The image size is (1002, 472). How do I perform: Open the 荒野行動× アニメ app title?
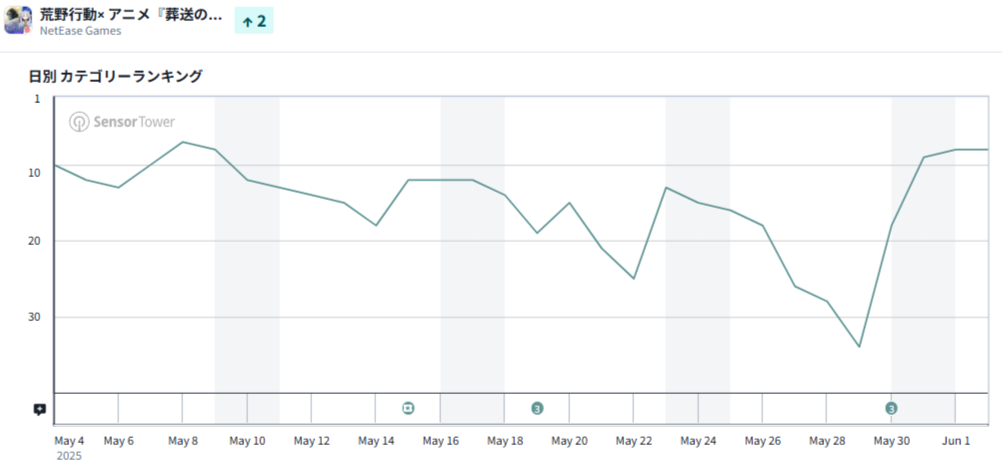coord(131,14)
